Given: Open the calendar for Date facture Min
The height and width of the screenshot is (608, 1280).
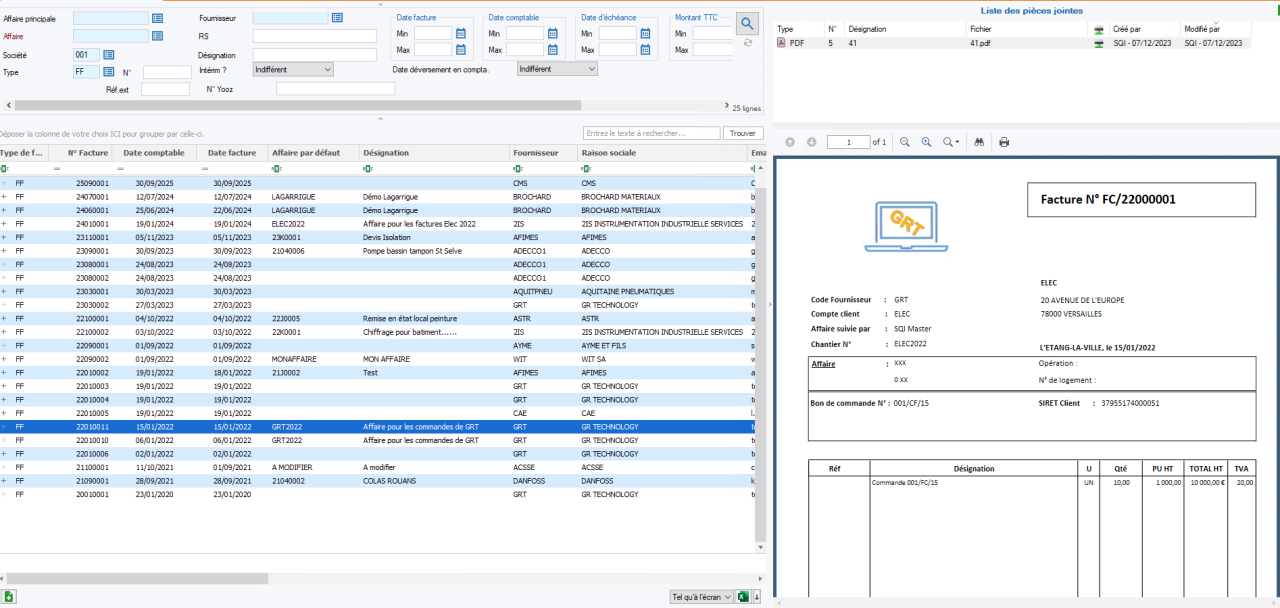Looking at the screenshot, I should pyautogui.click(x=459, y=32).
